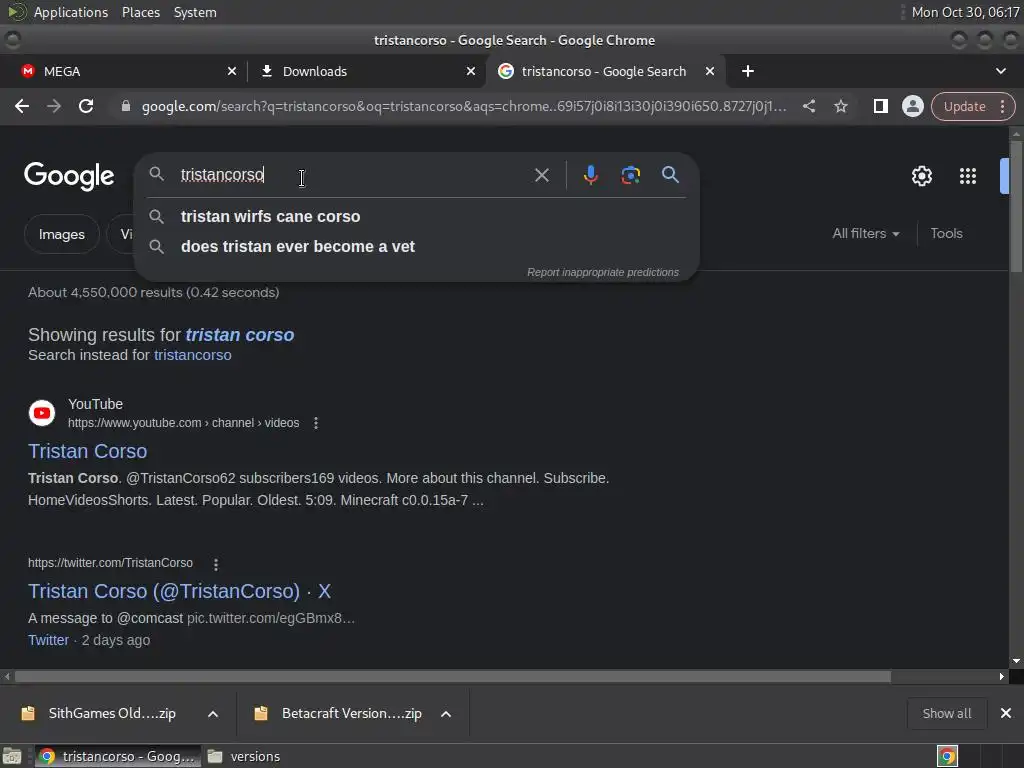This screenshot has width=1024, height=768.
Task: Open the new tab plus button
Action: pyautogui.click(x=748, y=71)
